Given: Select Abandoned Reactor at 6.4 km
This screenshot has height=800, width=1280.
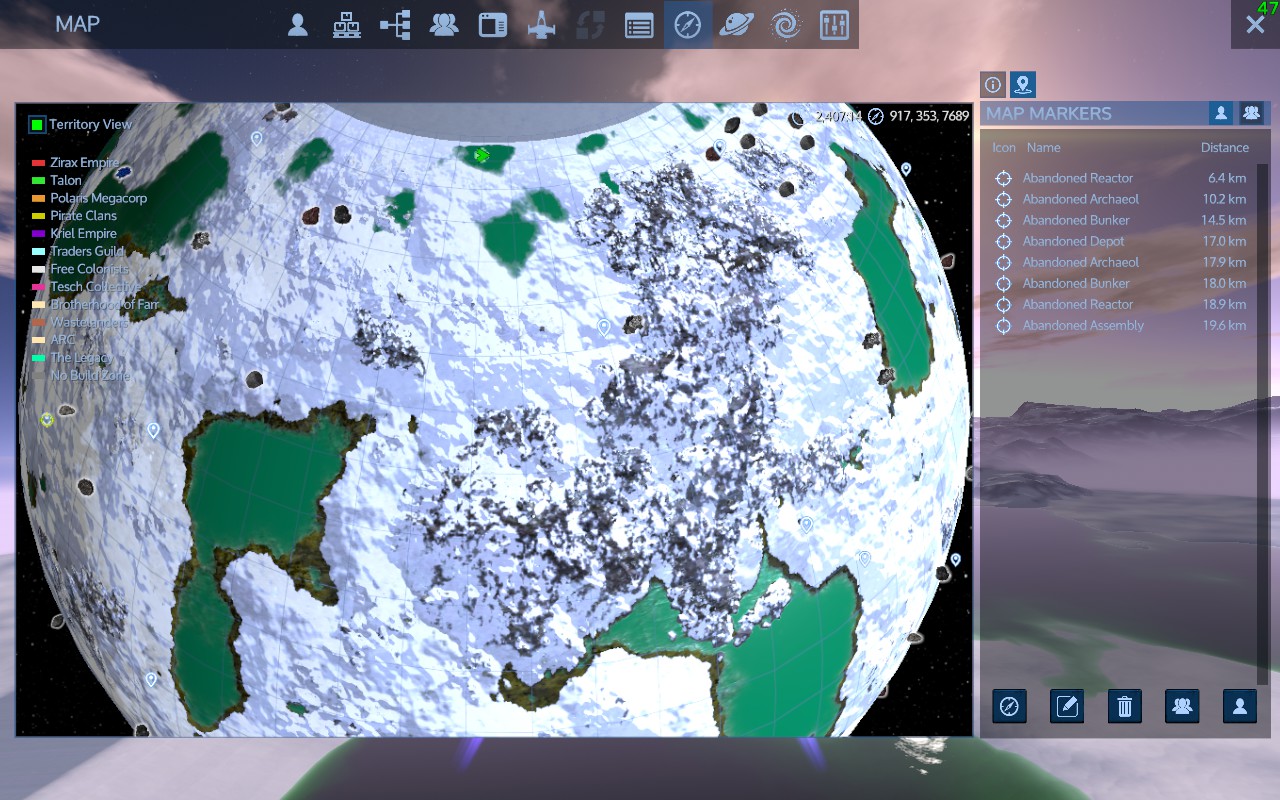Looking at the screenshot, I should [1120, 178].
